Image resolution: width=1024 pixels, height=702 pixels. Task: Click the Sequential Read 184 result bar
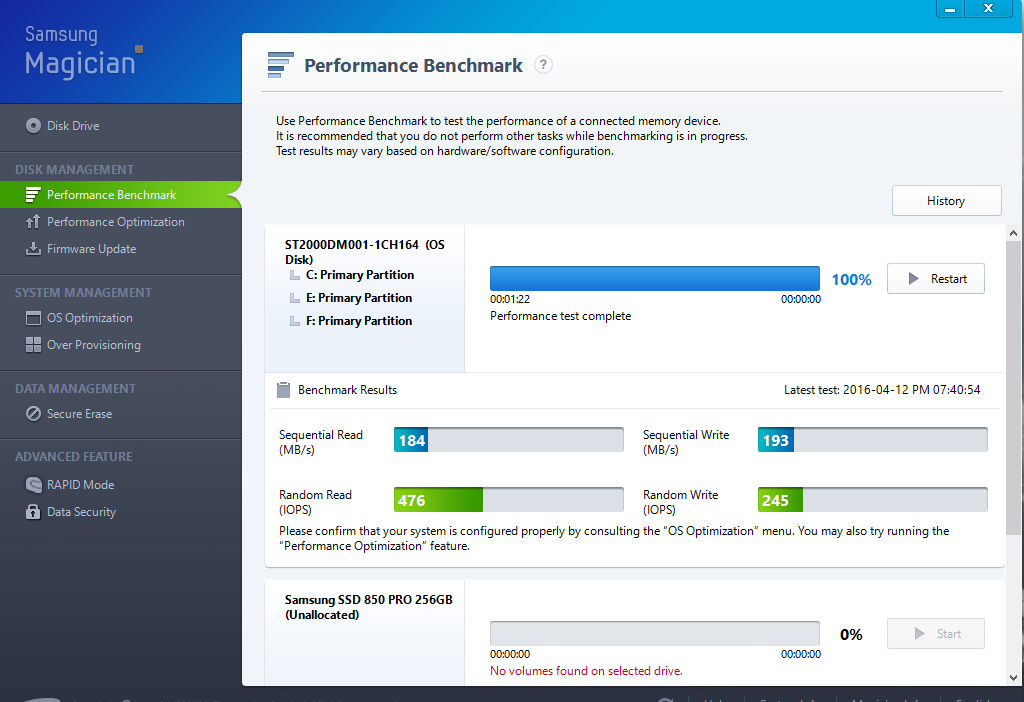[x=509, y=440]
